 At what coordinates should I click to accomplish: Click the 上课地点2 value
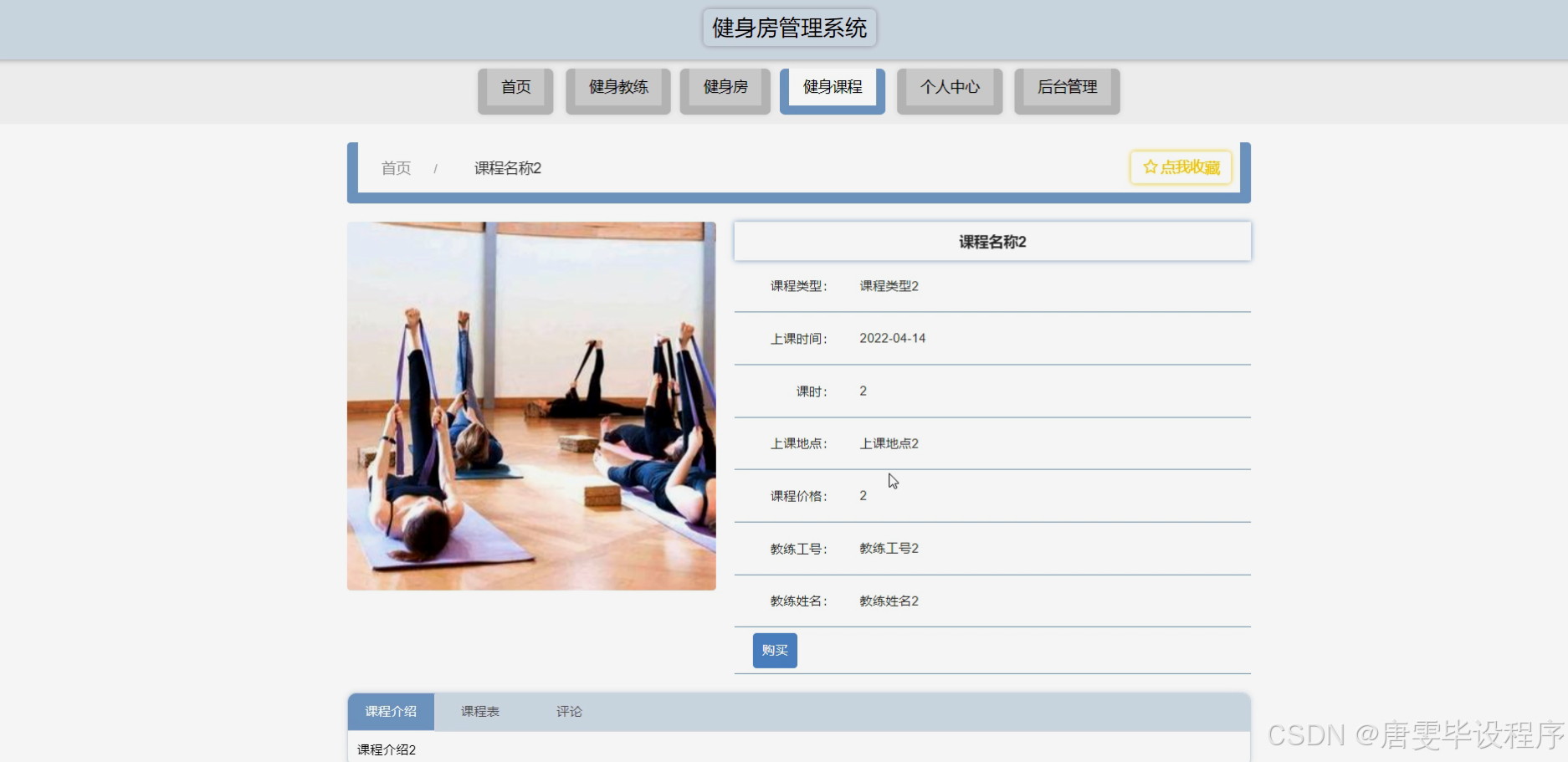coord(889,443)
